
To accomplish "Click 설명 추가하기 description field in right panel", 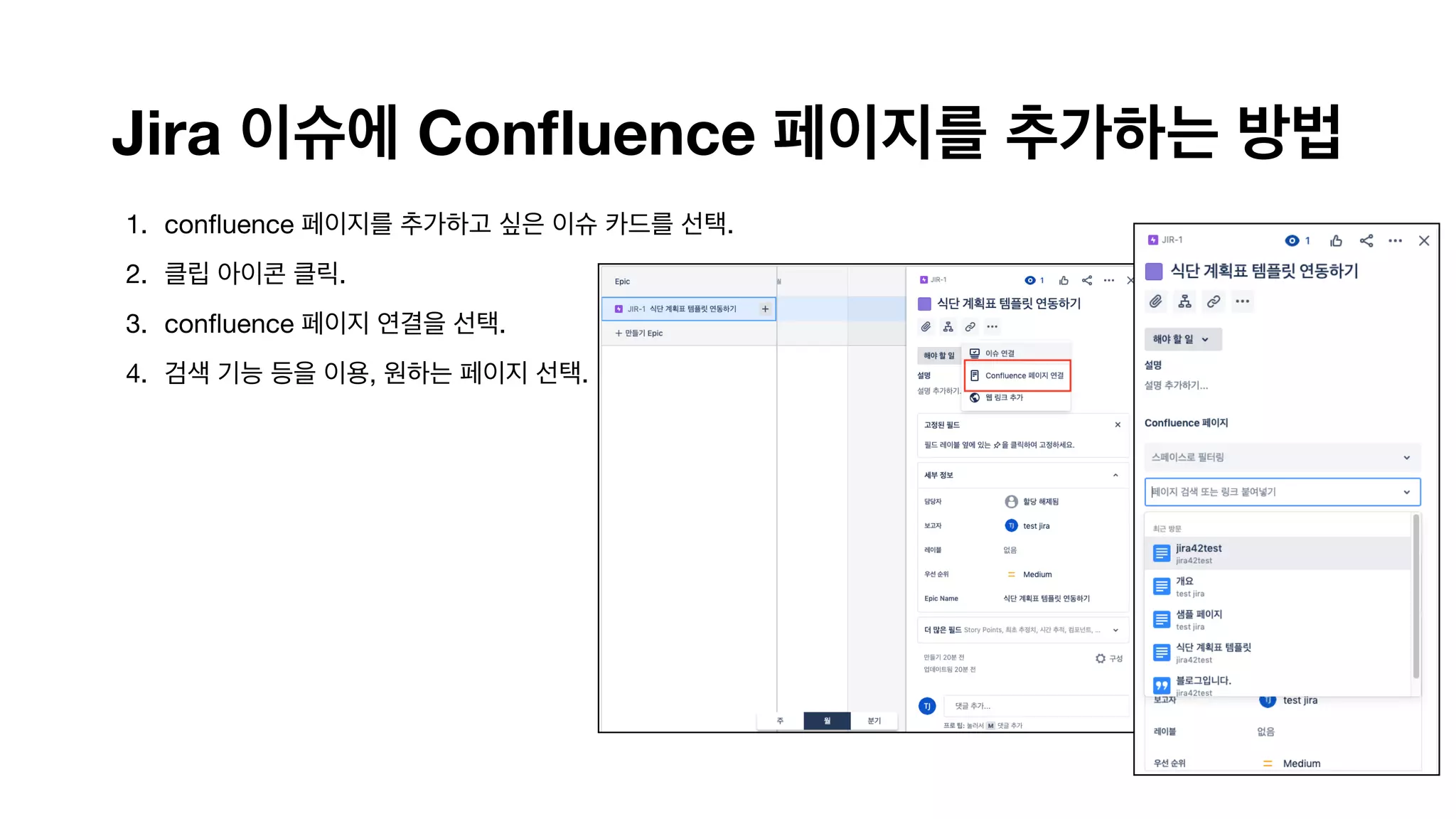I will [1176, 385].
